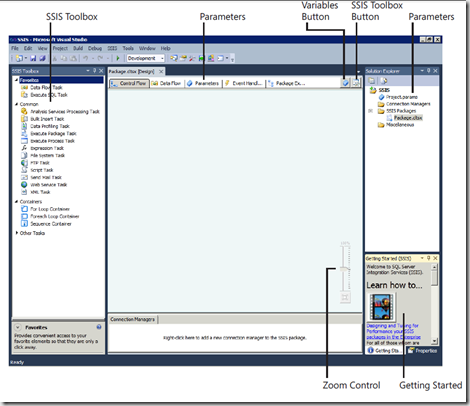The image size is (470, 406).
Task: Open the Project menu
Action: click(x=60, y=48)
